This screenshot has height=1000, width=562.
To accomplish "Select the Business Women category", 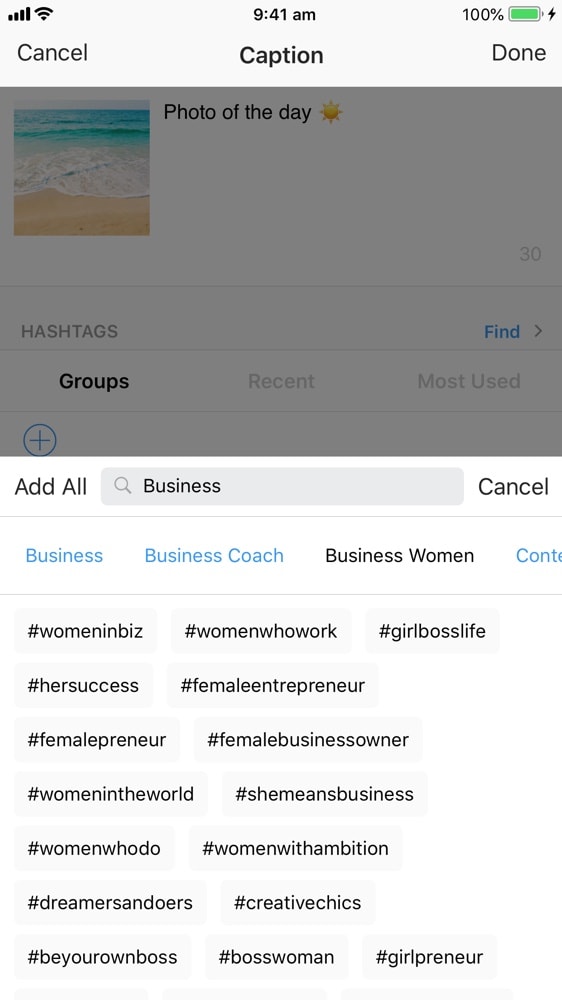I will [399, 555].
